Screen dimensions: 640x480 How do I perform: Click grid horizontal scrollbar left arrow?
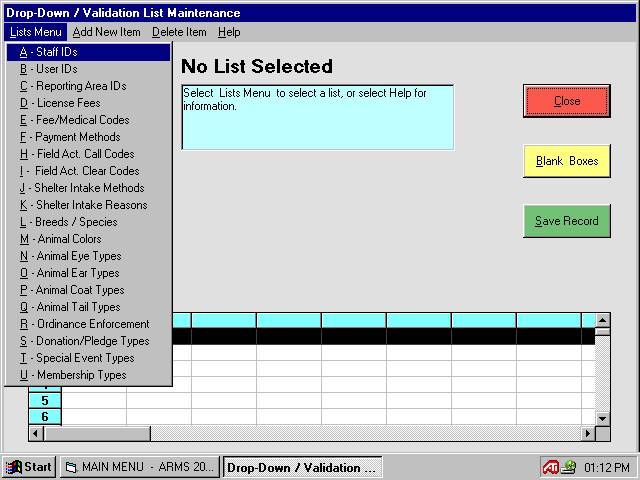(36, 433)
